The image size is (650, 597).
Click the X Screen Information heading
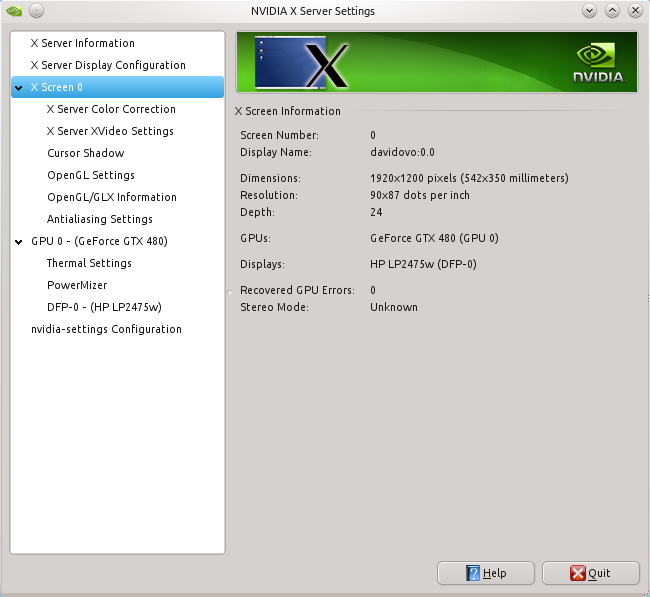[288, 111]
